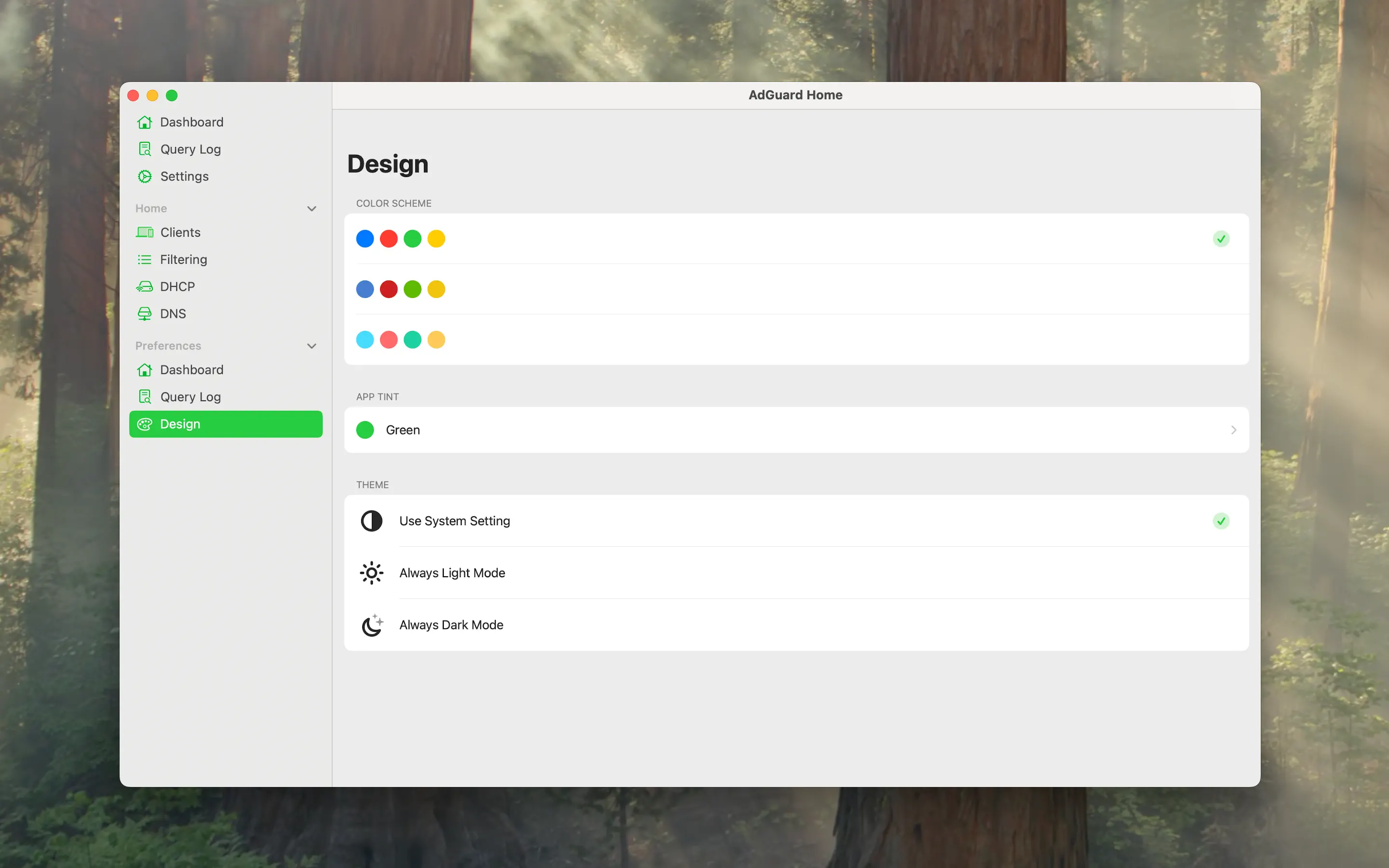
Task: Open the top Query Log sidebar item
Action: [x=190, y=149]
